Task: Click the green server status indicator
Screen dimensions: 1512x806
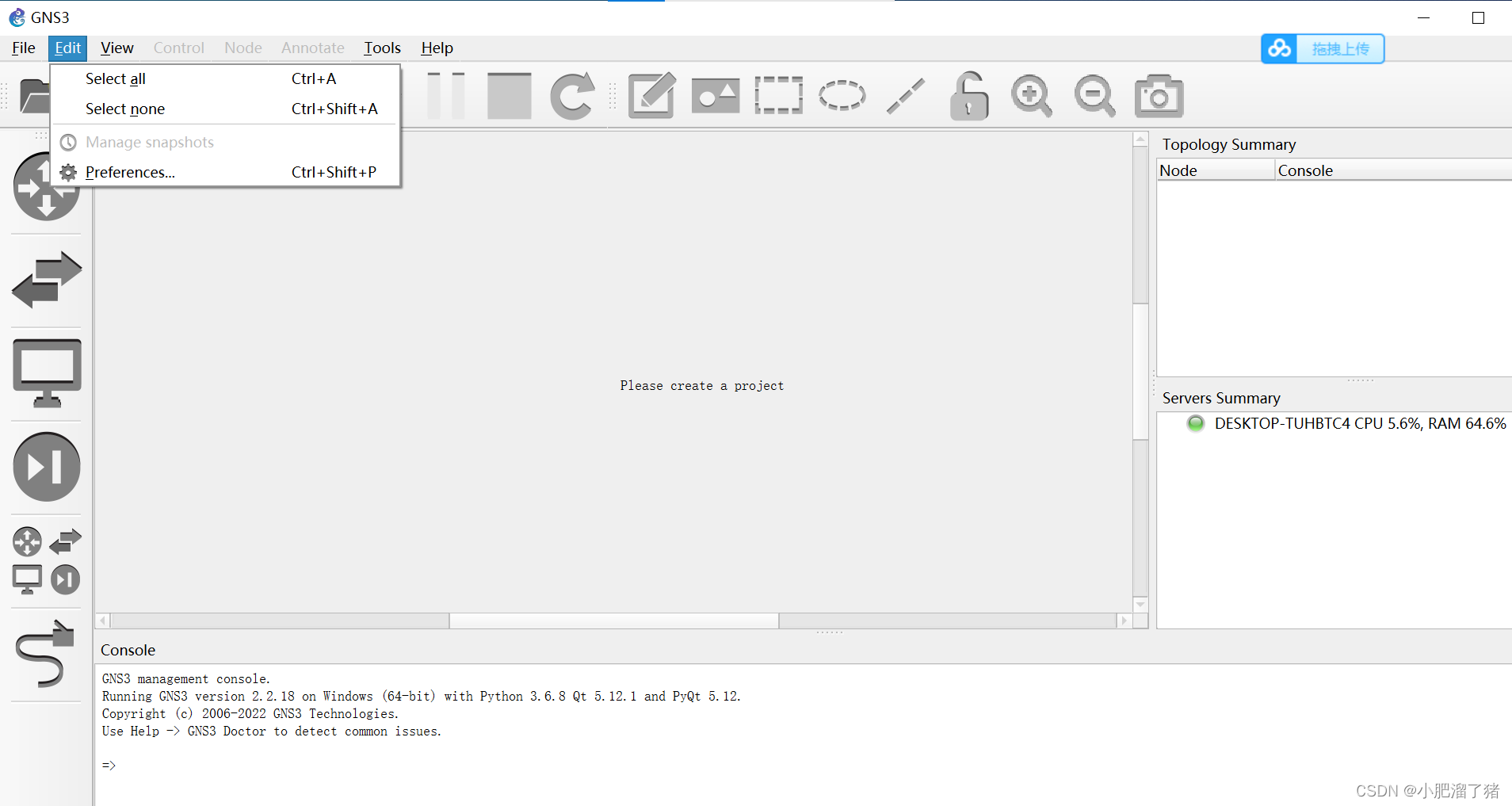Action: 1195,423
